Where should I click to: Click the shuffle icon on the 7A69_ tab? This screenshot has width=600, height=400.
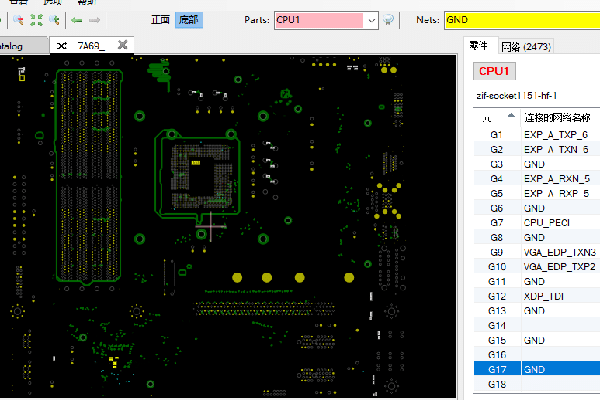(x=62, y=46)
